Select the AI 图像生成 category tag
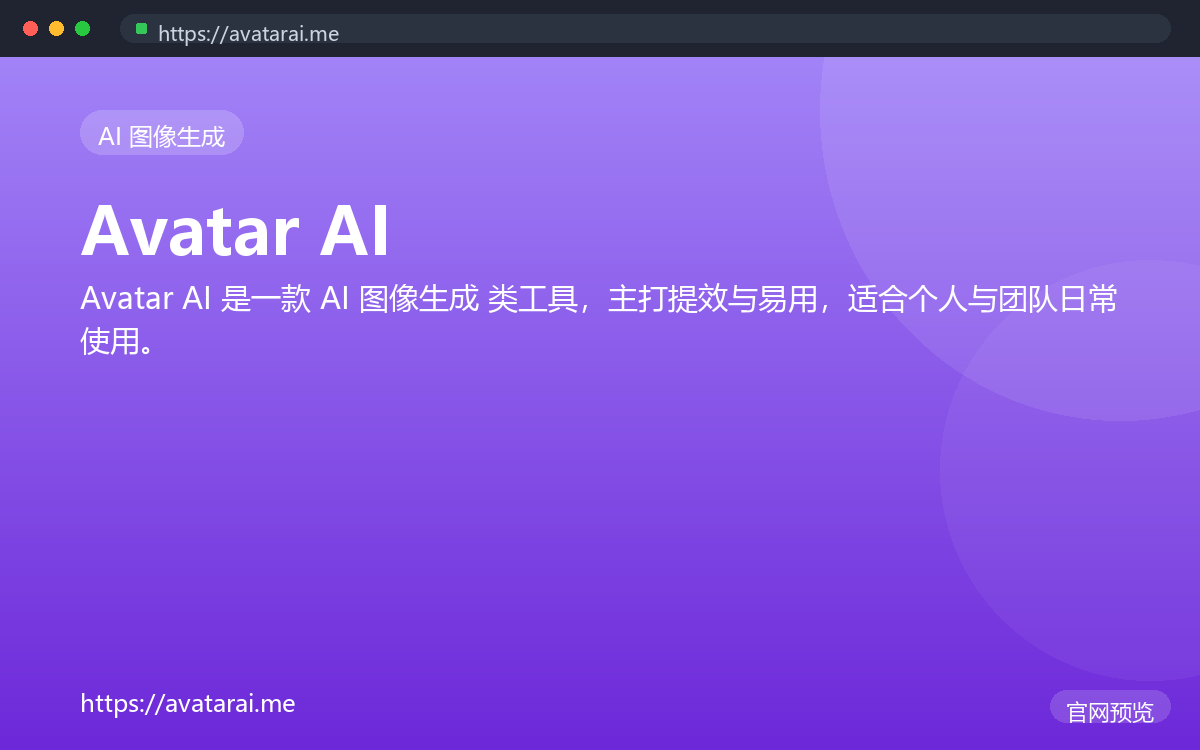 [x=162, y=133]
